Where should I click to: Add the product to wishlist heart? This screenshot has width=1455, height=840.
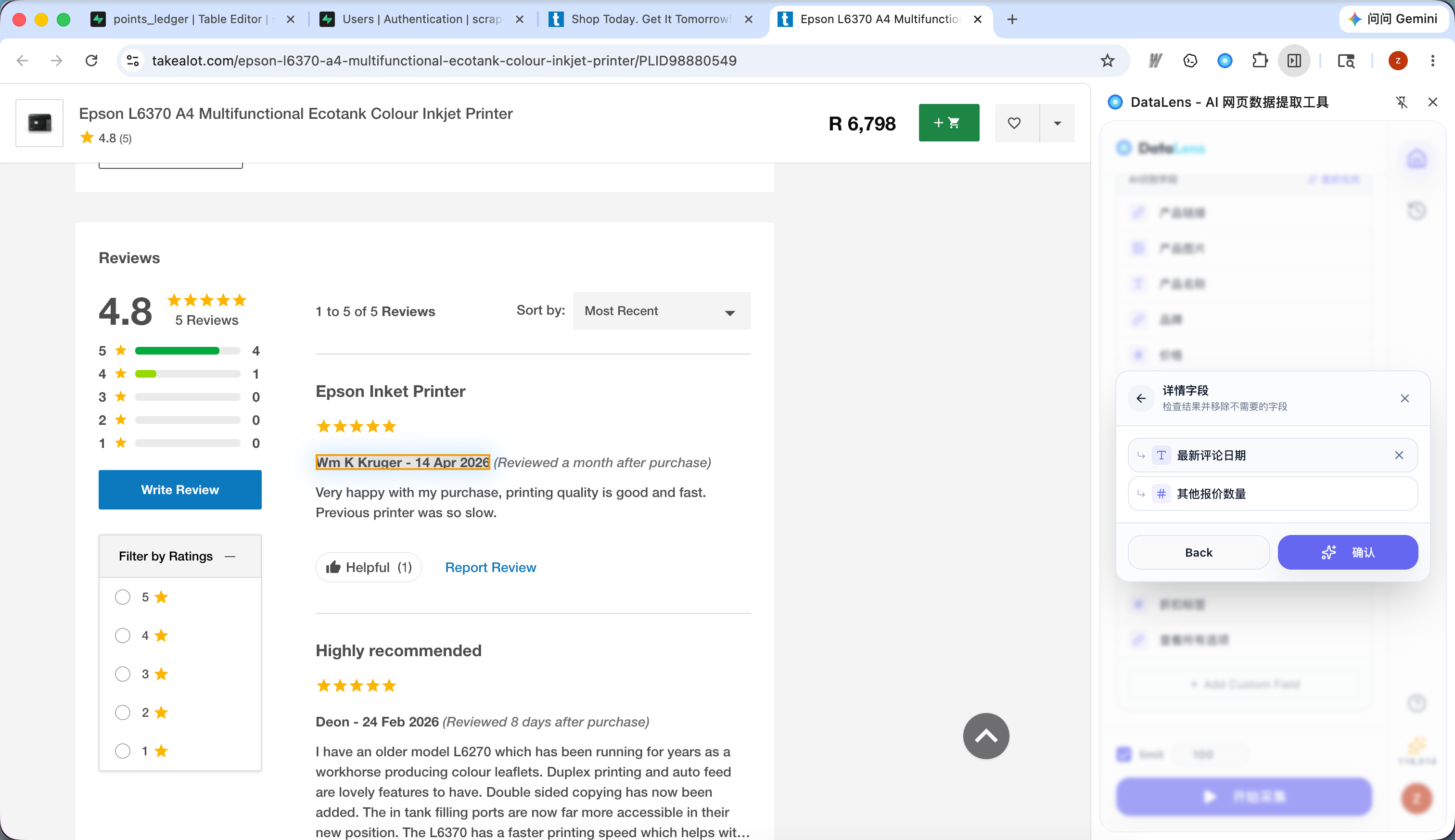point(1014,123)
